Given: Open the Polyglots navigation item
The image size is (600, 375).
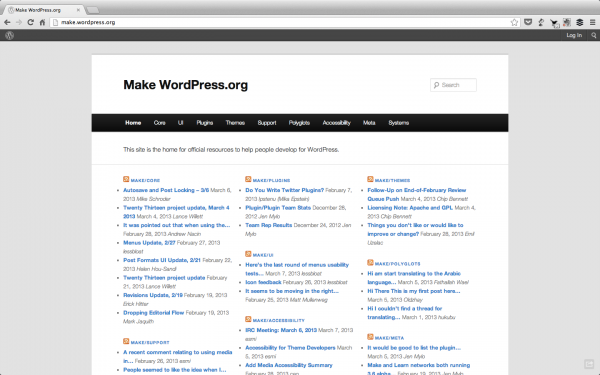Looking at the screenshot, I should pos(299,123).
